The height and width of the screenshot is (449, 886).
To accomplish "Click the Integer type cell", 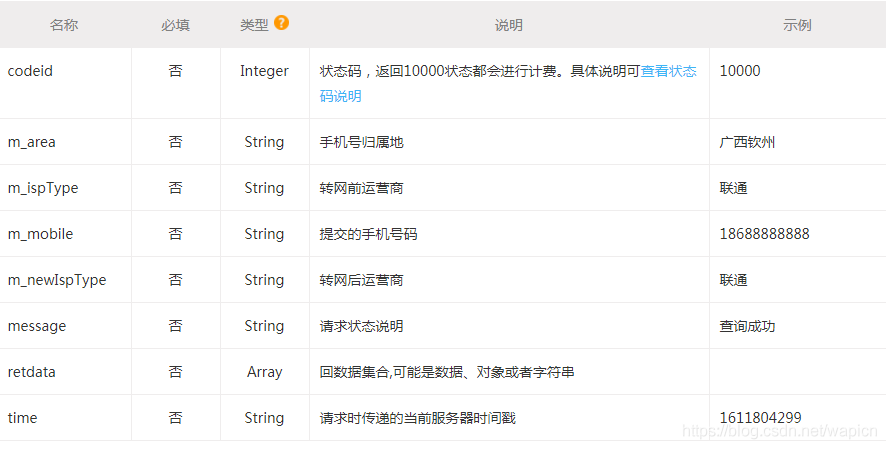I will click(264, 71).
